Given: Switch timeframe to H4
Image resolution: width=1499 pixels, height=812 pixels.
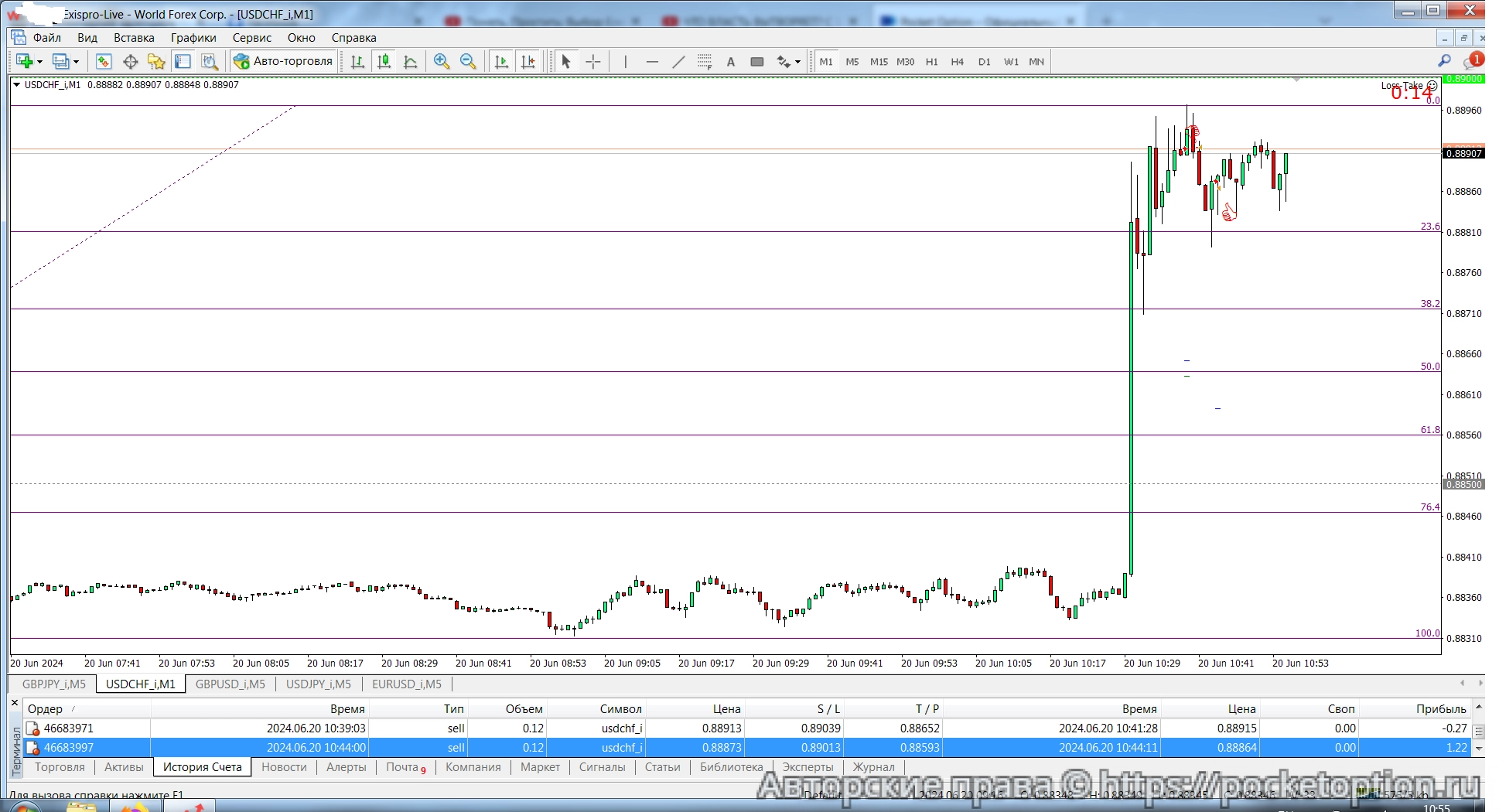Looking at the screenshot, I should pos(957,62).
